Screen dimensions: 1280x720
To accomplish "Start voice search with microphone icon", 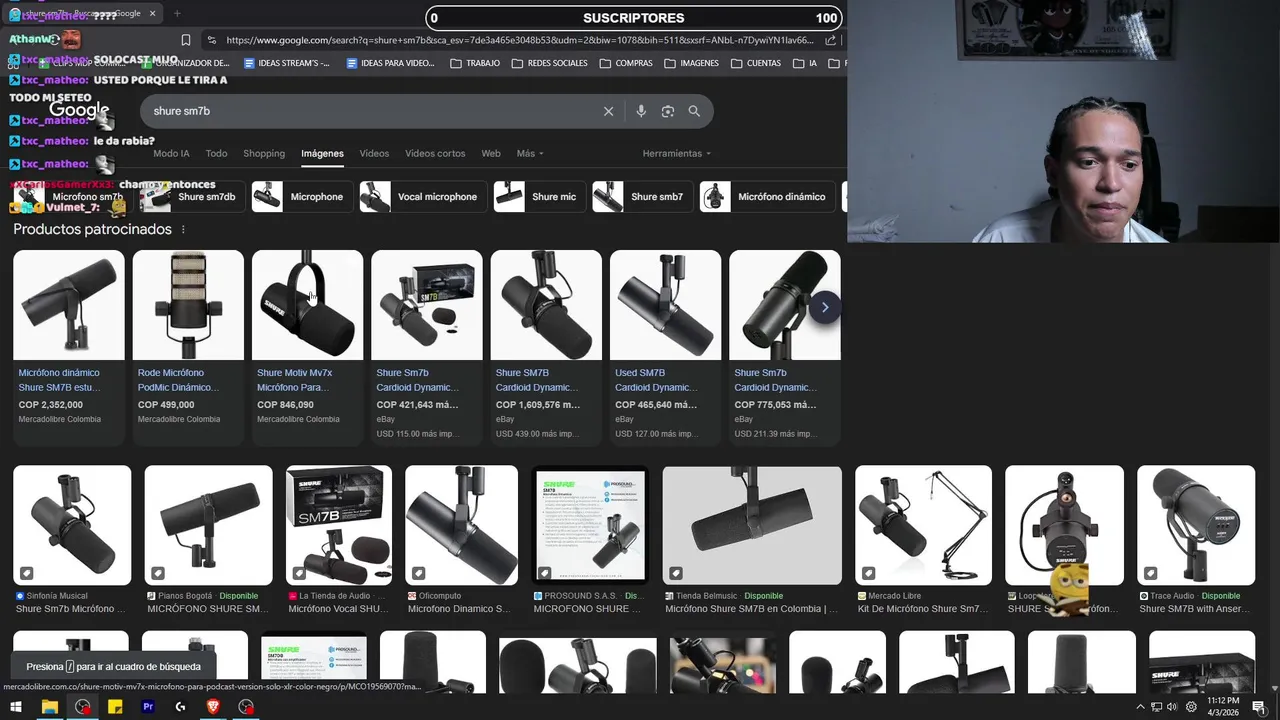I will 641,111.
